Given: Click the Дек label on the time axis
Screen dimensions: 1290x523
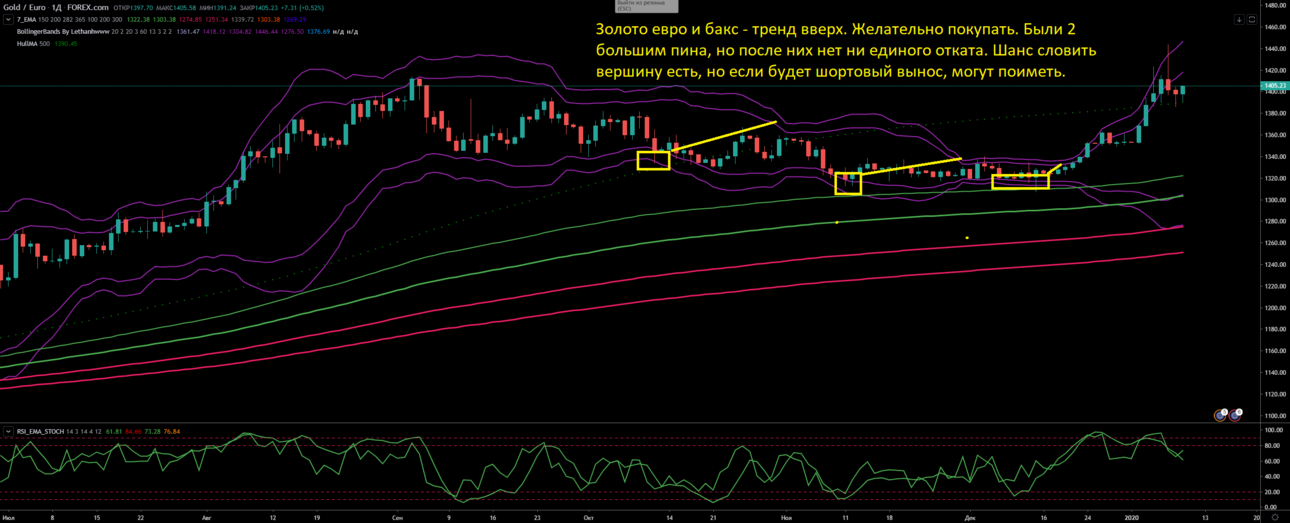Looking at the screenshot, I should (x=970, y=518).
